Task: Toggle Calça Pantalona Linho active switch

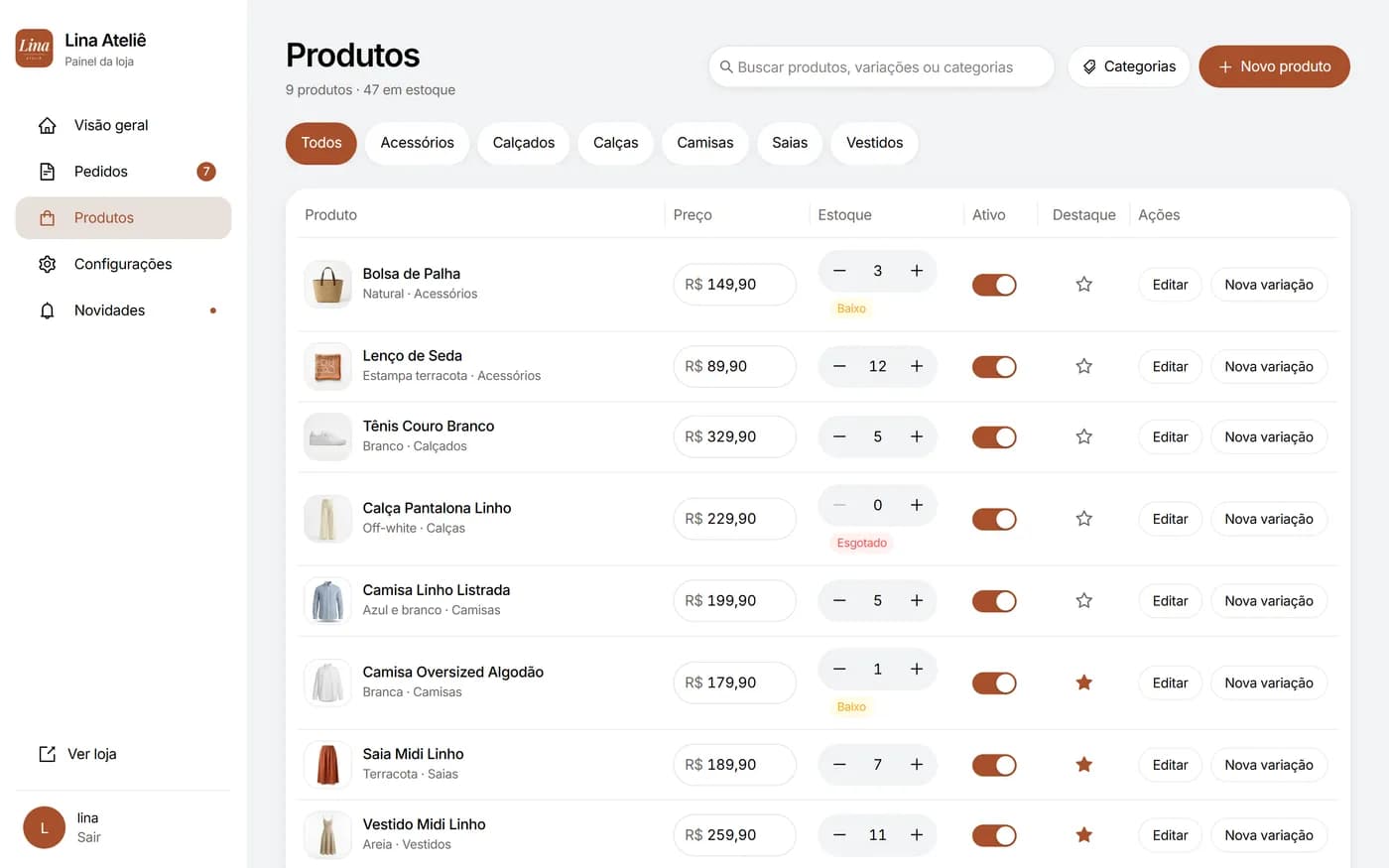Action: point(994,519)
